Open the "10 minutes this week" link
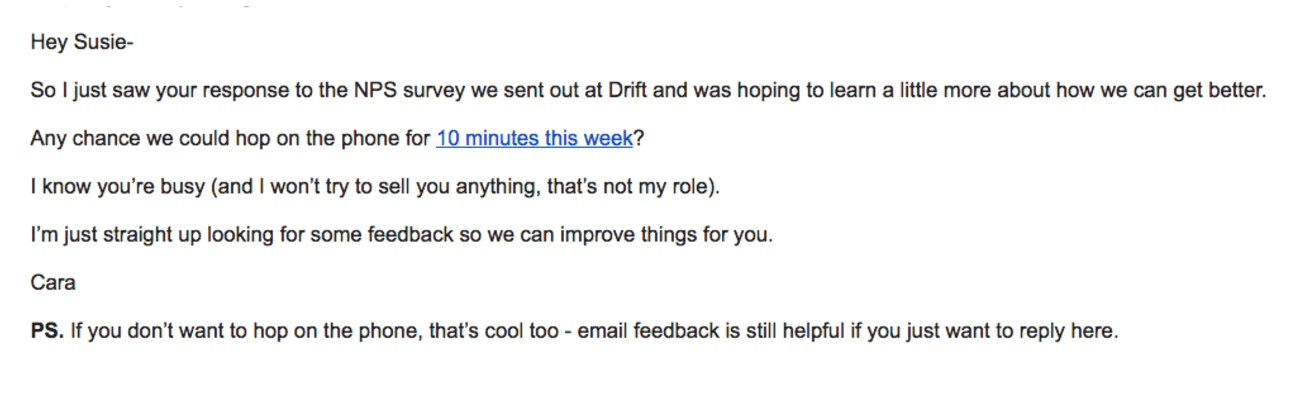The image size is (1316, 396). pos(535,139)
